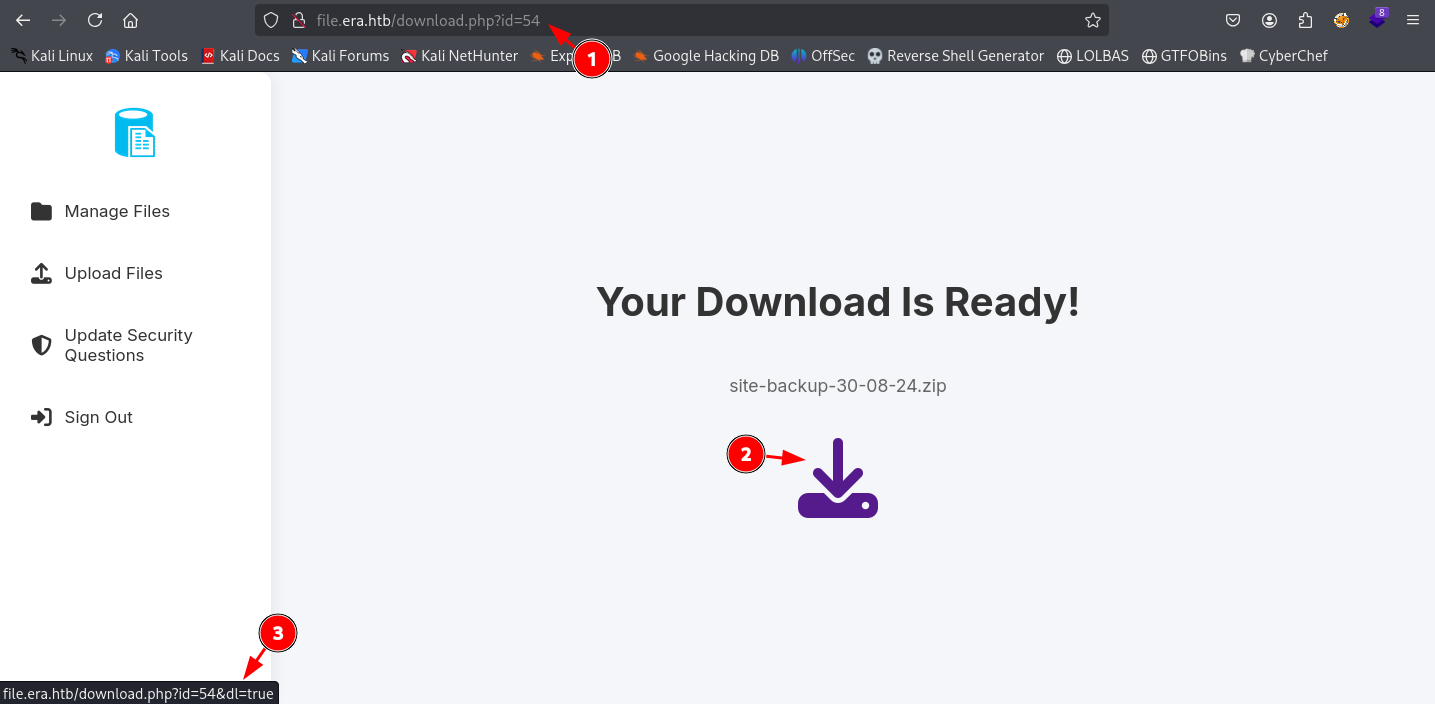1435x704 pixels.
Task: Reload the page with the refresh icon
Action: [95, 20]
